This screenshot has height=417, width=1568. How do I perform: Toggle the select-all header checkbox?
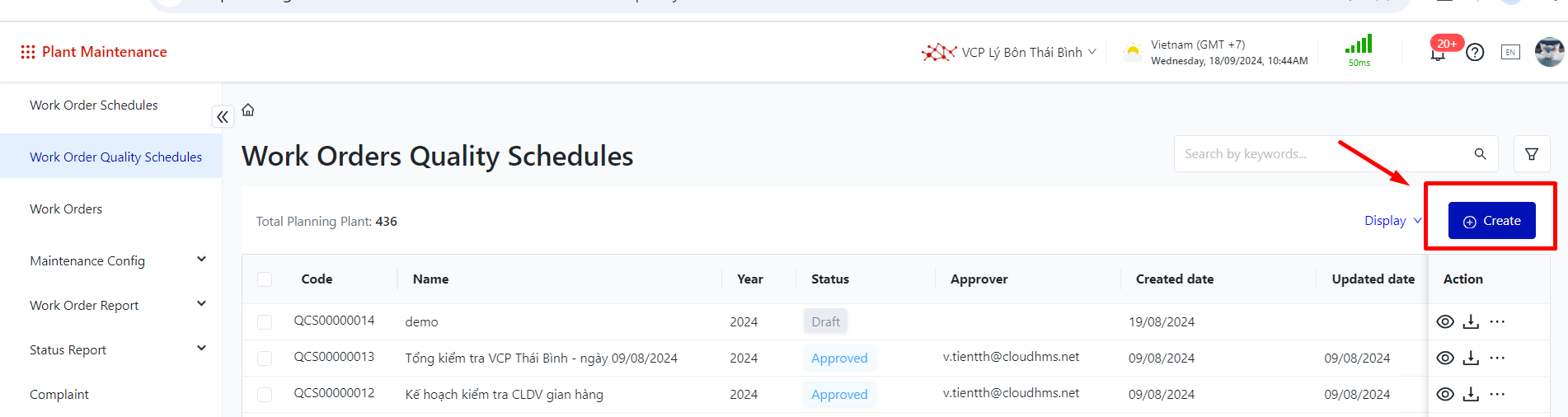265,279
